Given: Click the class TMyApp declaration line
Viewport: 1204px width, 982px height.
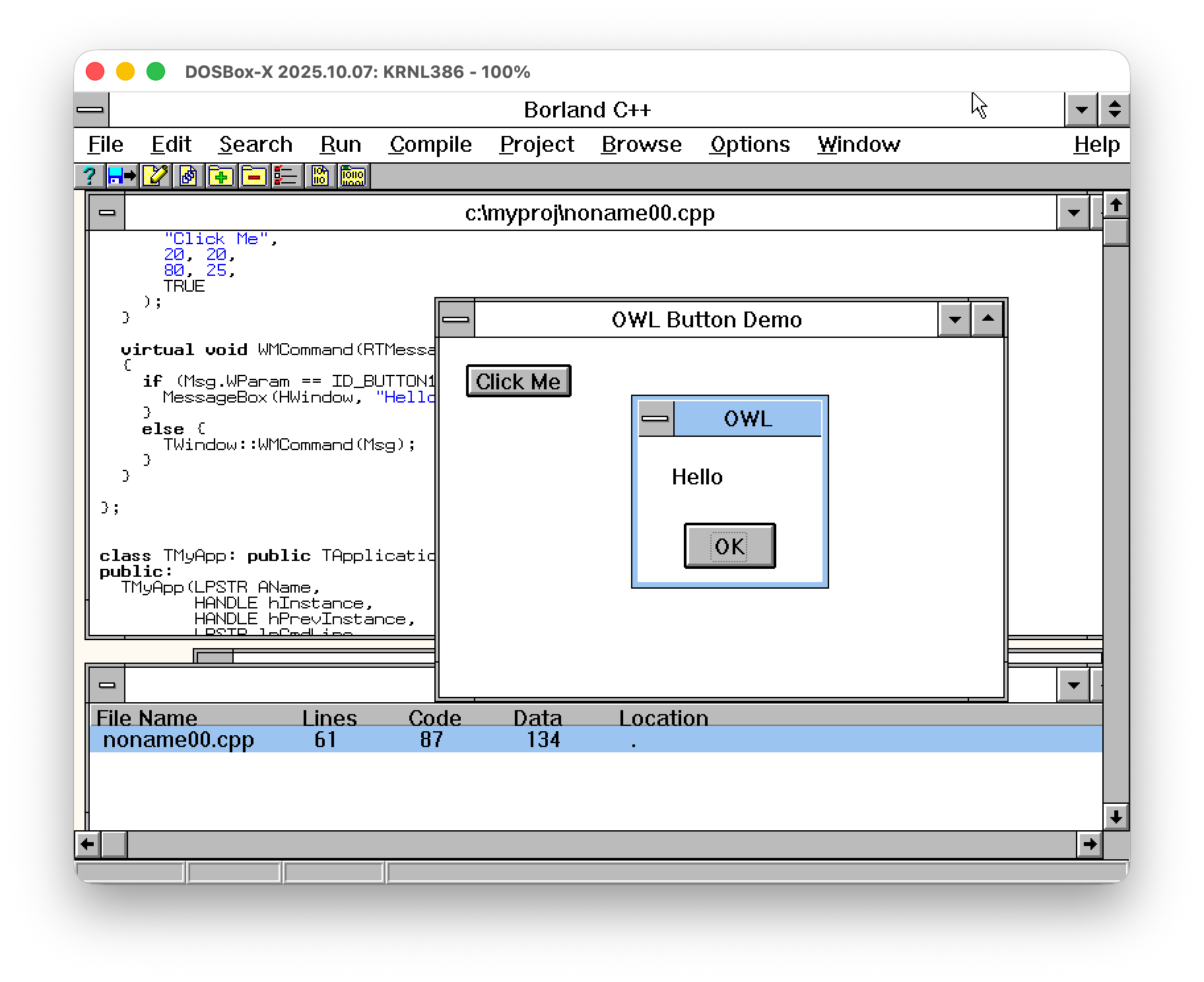Looking at the screenshot, I should [x=267, y=555].
